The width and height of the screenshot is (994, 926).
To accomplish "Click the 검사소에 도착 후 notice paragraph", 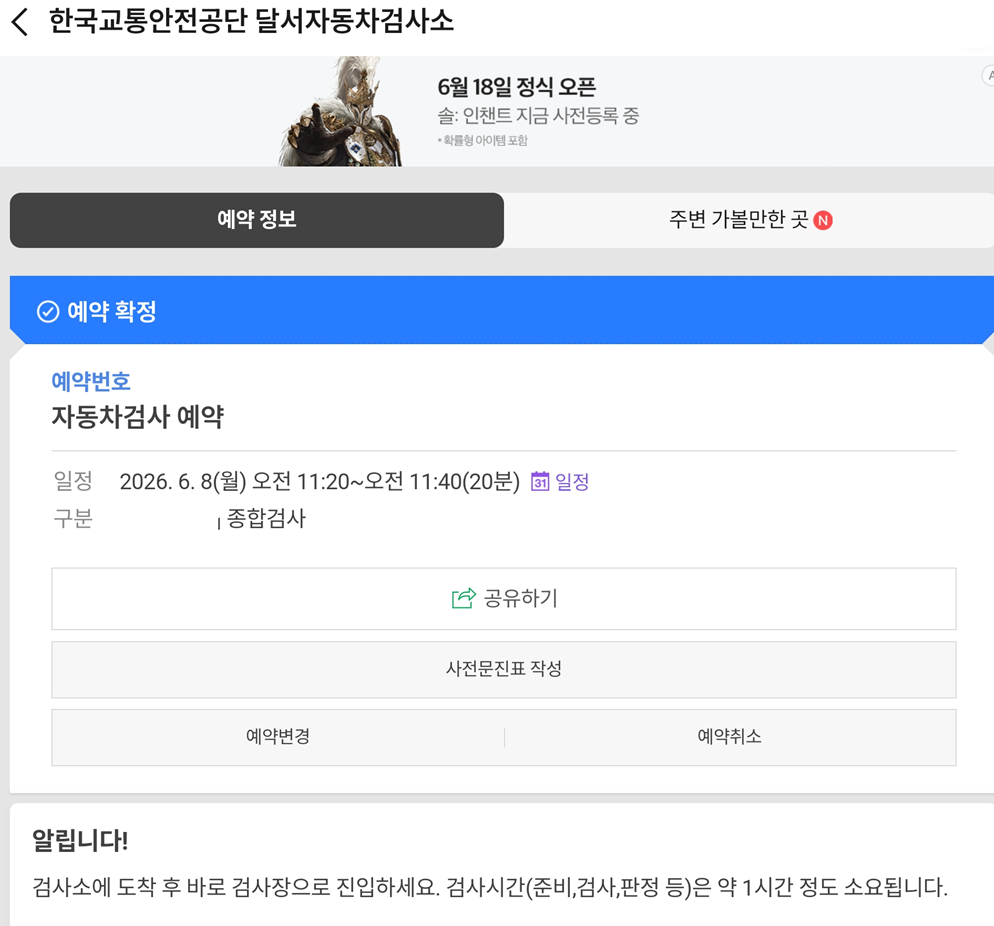I will coord(489,887).
